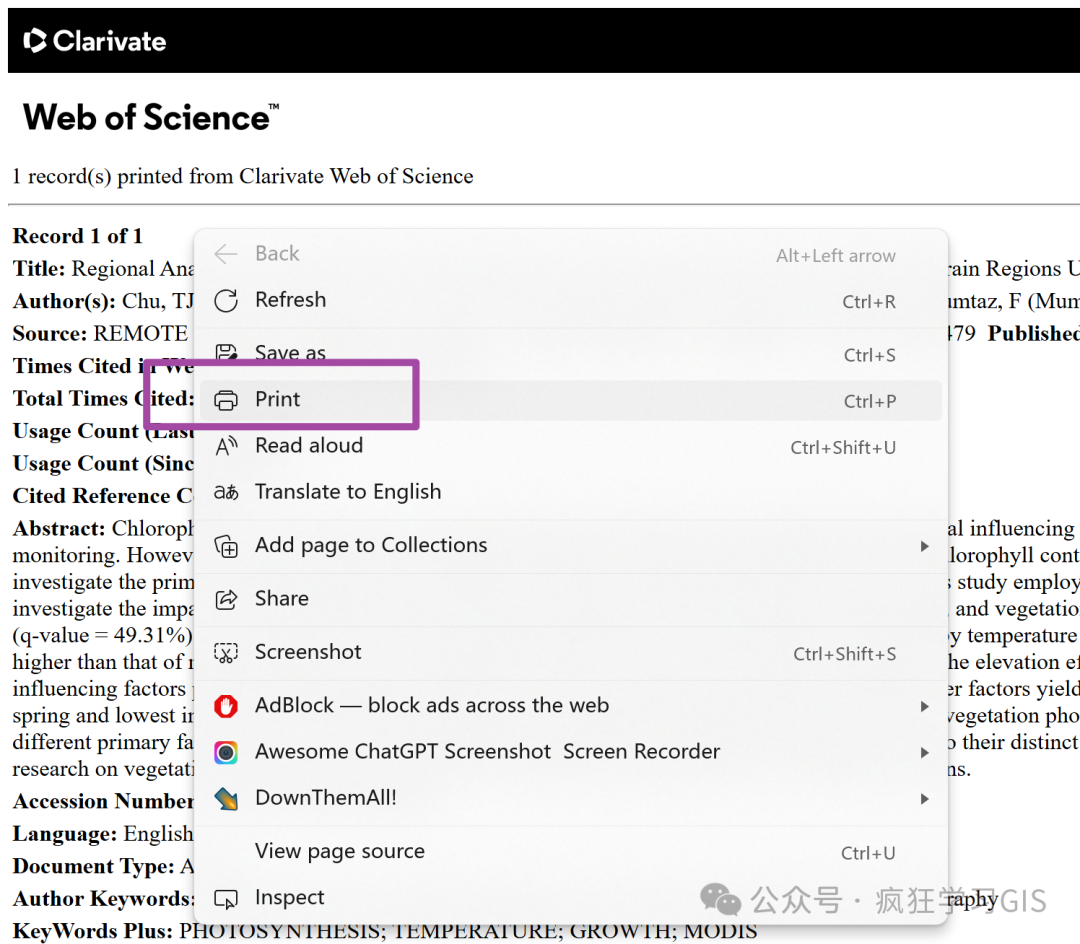Click the 'Ctrl+Shift+U' shortcut label
Screen dimensions: 1080x944
pos(843,448)
